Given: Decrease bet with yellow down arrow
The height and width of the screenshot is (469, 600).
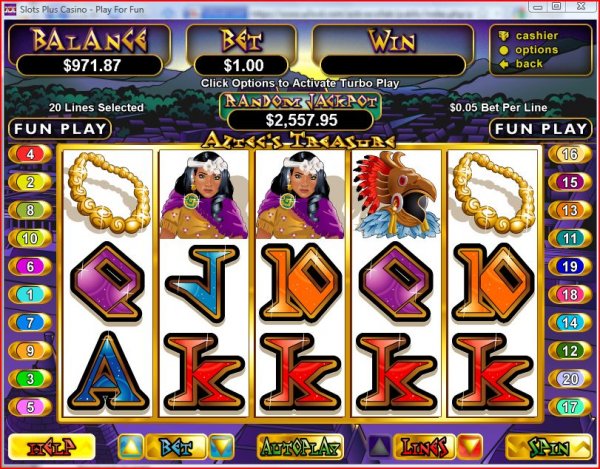Looking at the screenshot, I should [222, 447].
